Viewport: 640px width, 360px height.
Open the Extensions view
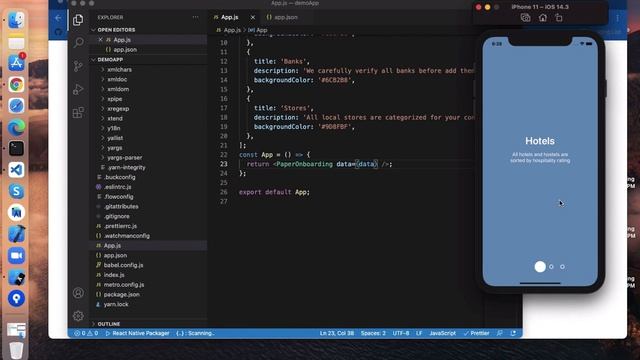[78, 113]
